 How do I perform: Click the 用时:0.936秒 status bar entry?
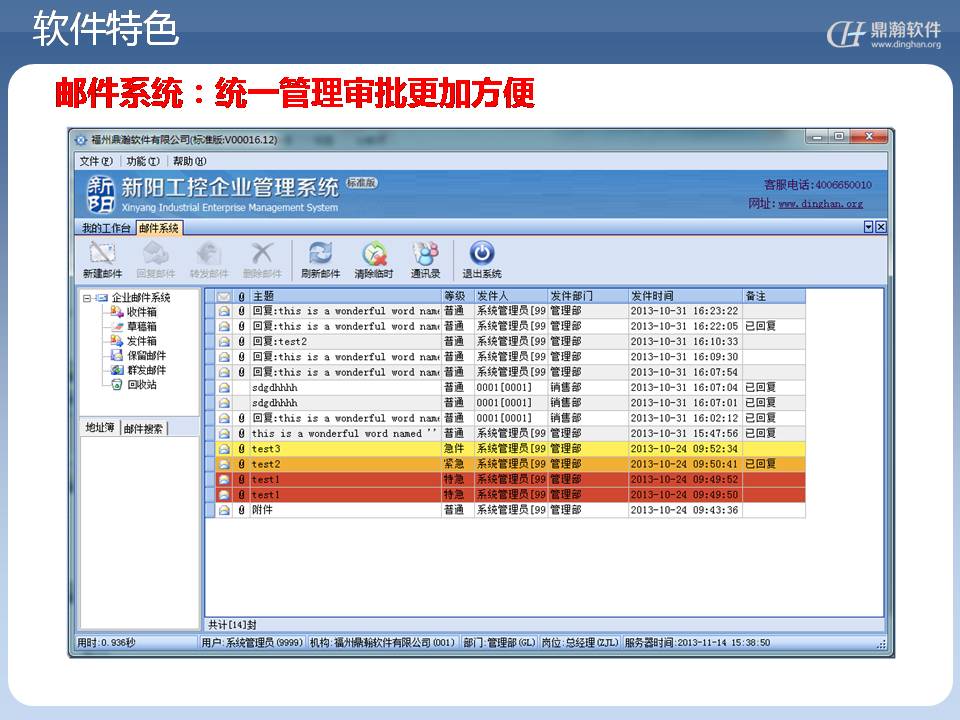pos(106,643)
